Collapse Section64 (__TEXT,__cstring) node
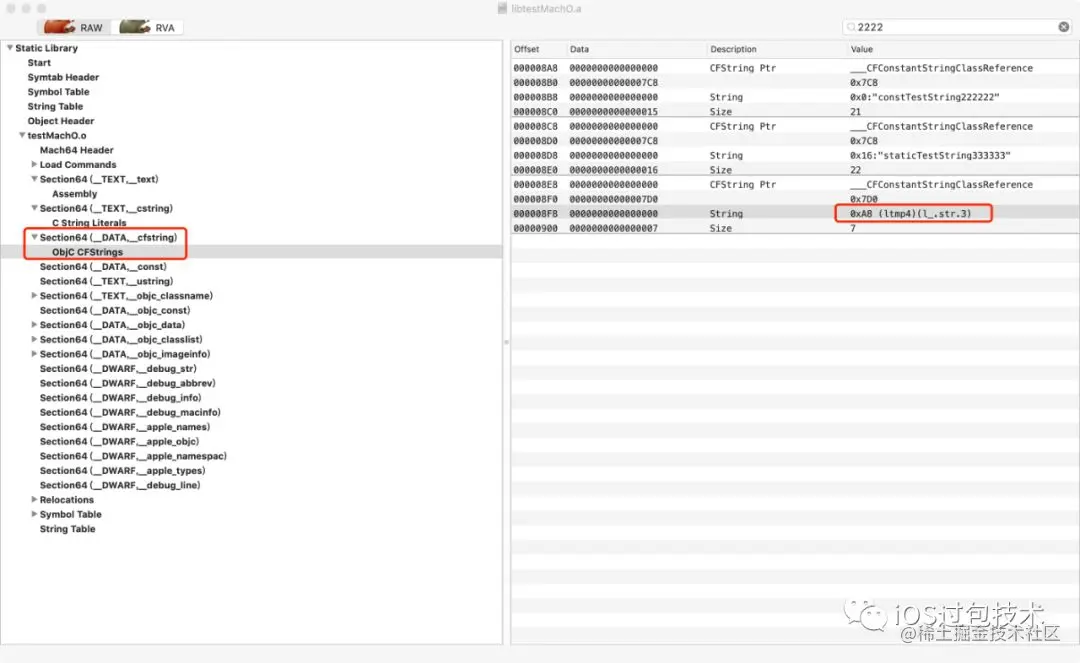This screenshot has width=1080, height=663. (34, 208)
